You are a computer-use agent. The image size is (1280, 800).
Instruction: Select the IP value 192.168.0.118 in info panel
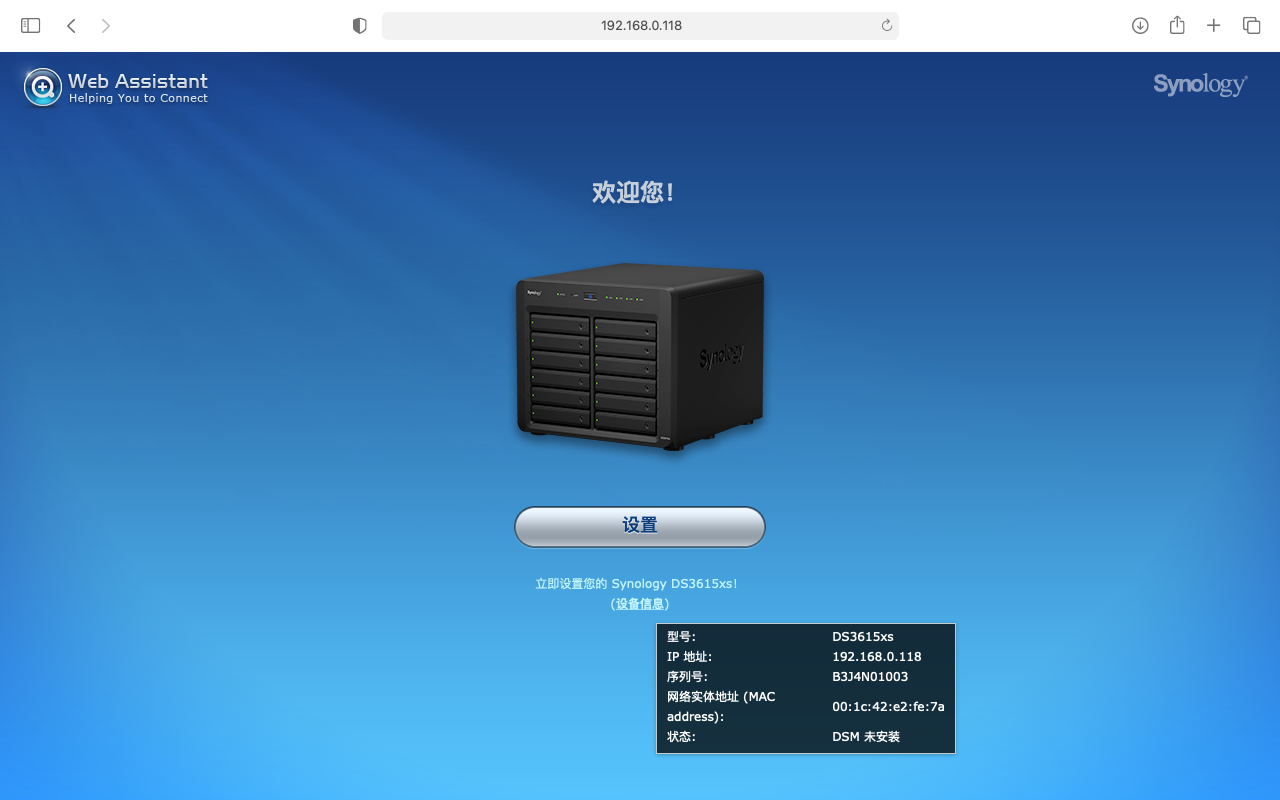tap(877, 657)
